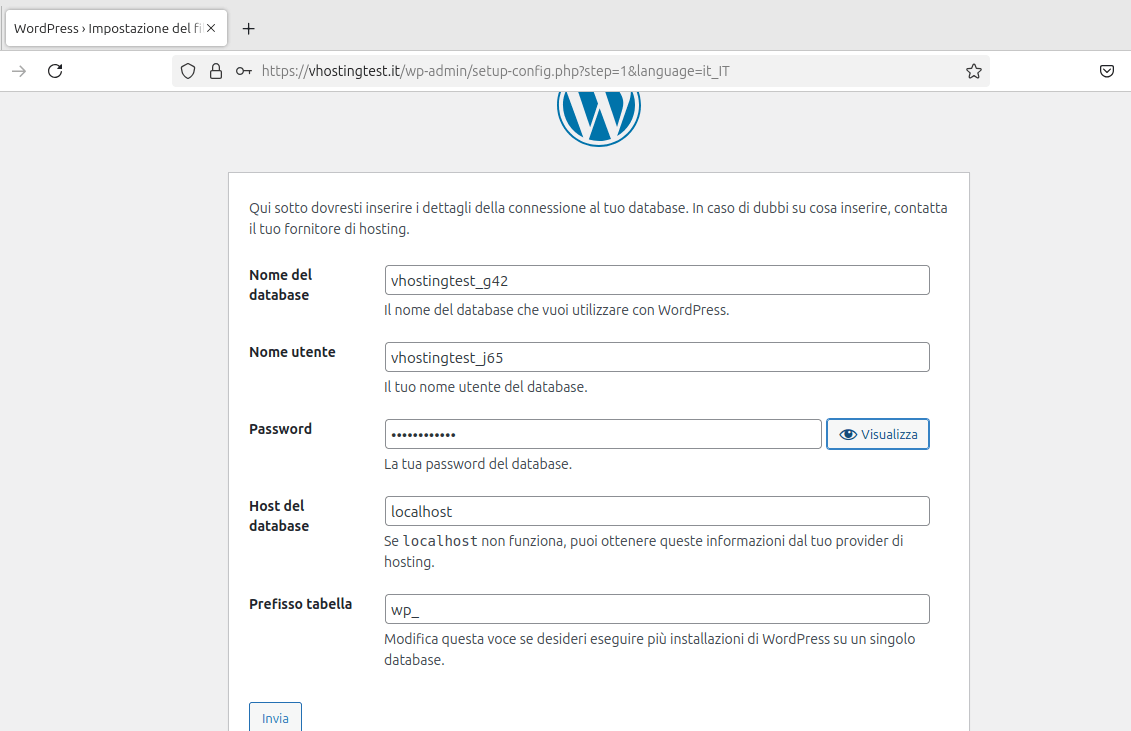The image size is (1131, 731).
Task: Click the Nome del database field
Action: pyautogui.click(x=656, y=280)
